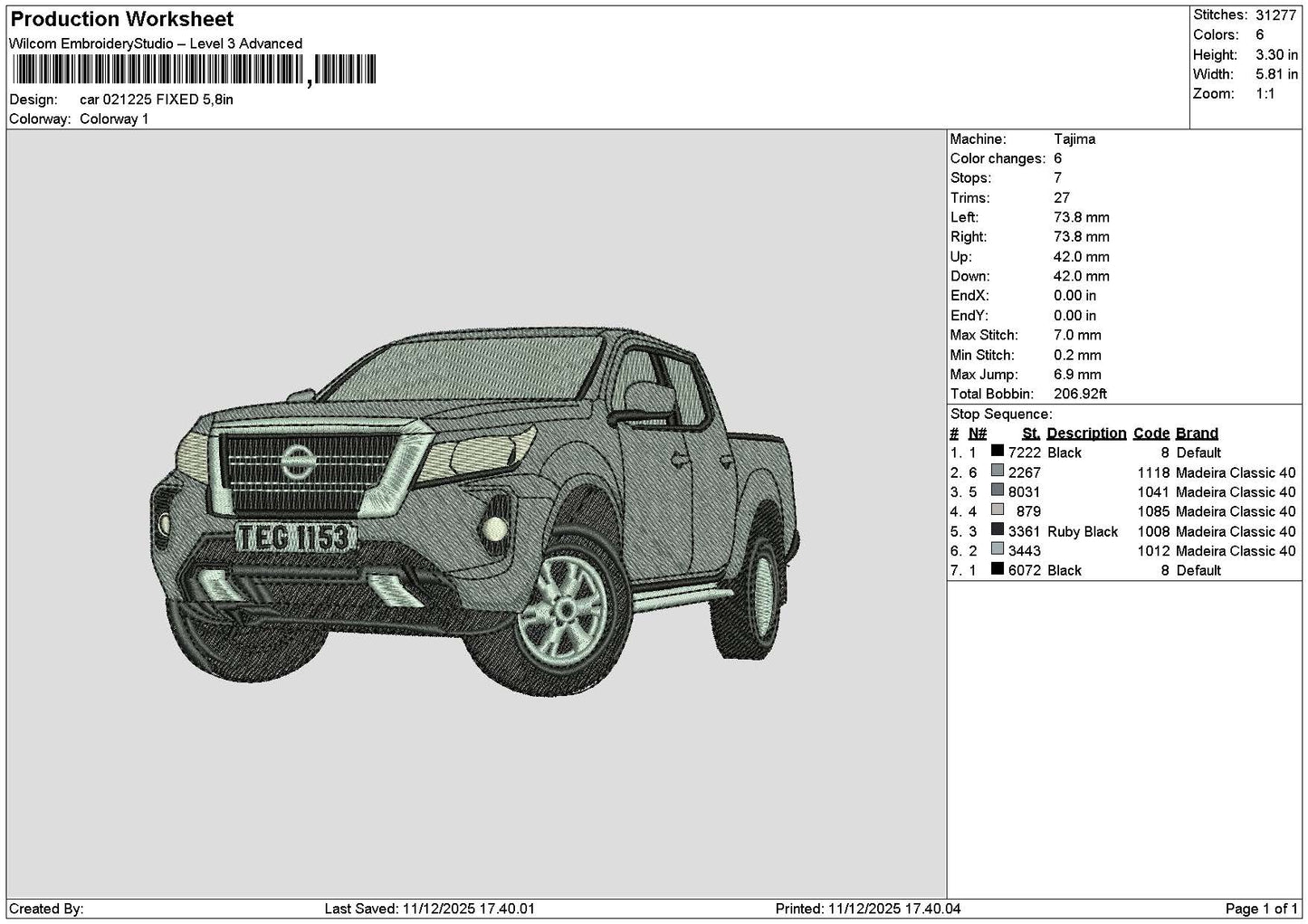Click the Default brand in row 7

coord(1198,570)
